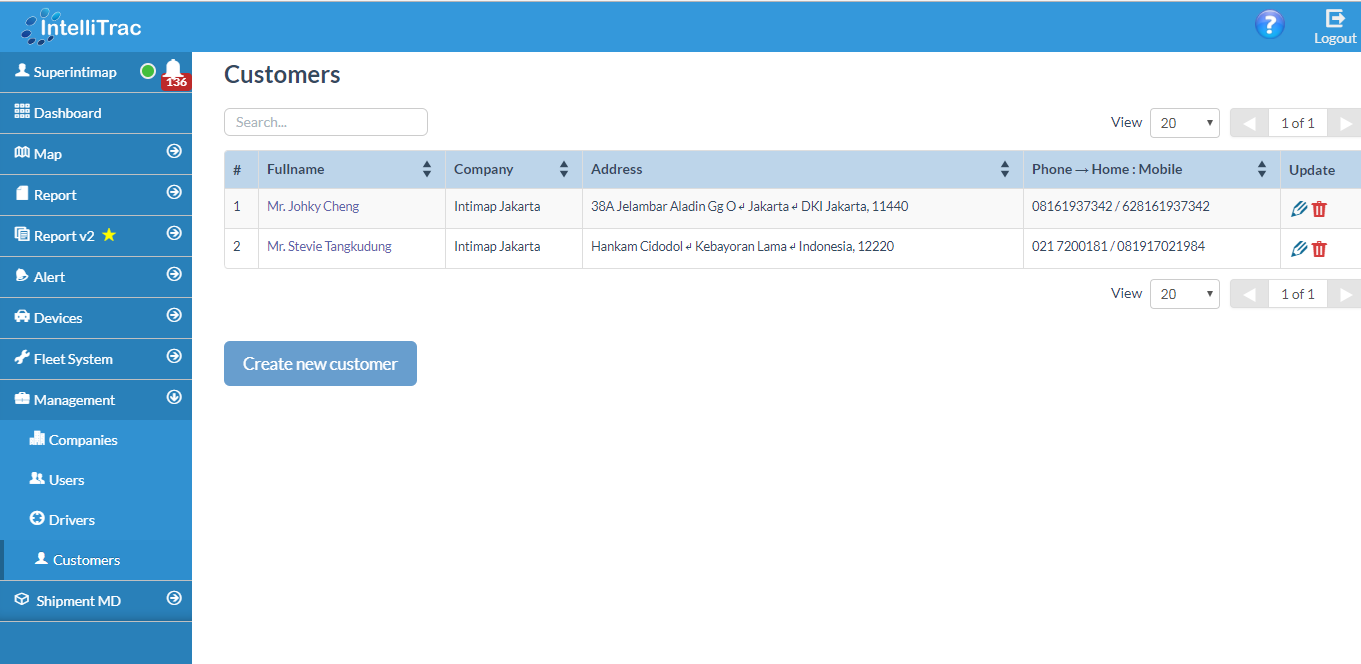Image resolution: width=1361 pixels, height=664 pixels.
Task: Open the Mr. Johky Cheng customer link
Action: (313, 206)
